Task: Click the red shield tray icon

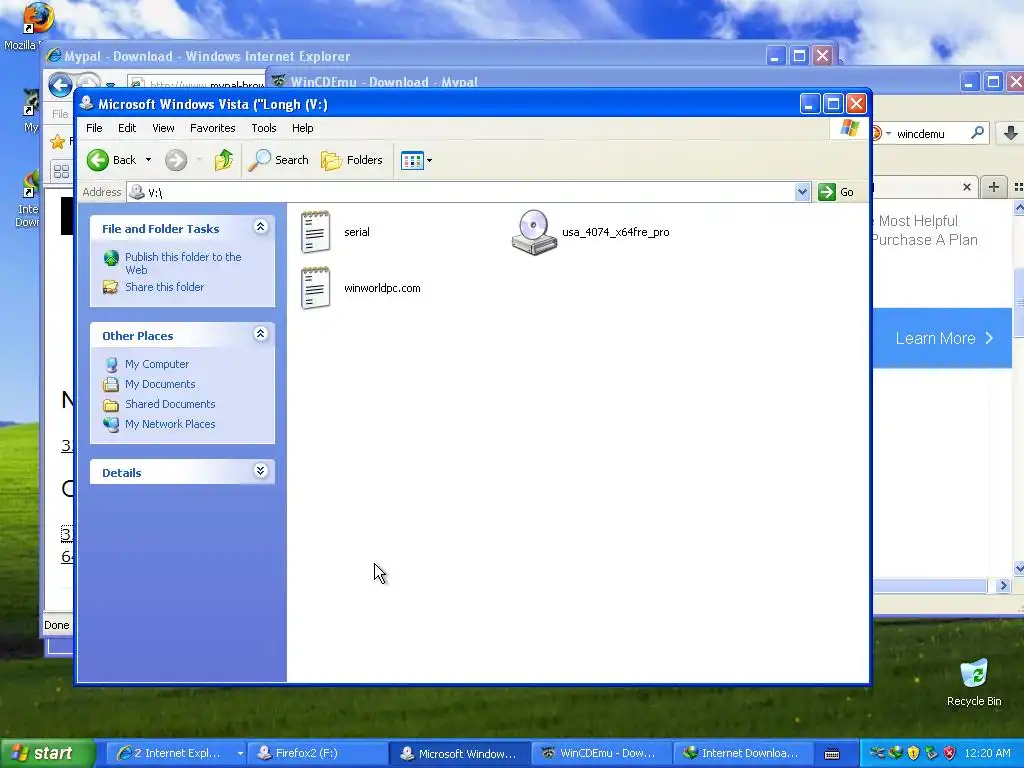Action: point(950,753)
